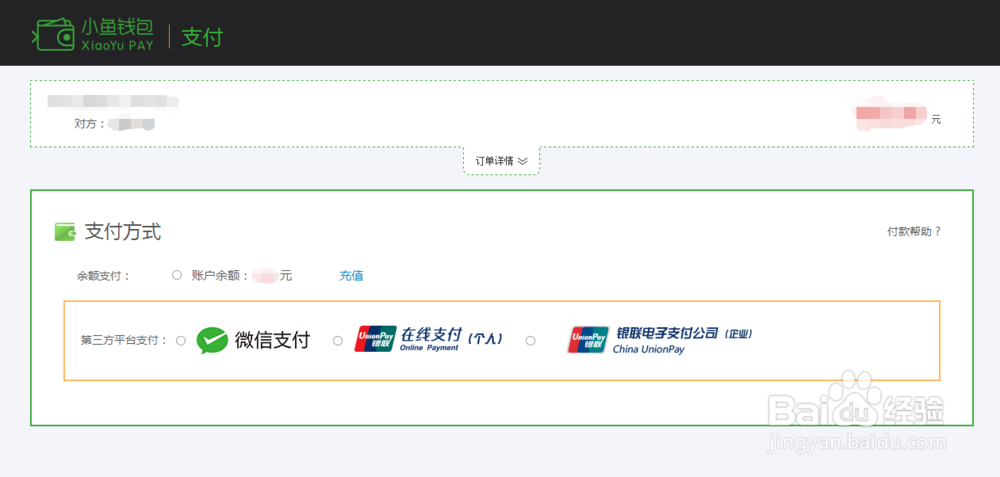Click the 银联电子支付公司 China UnionPay text
This screenshot has height=477, width=1000.
[x=683, y=340]
